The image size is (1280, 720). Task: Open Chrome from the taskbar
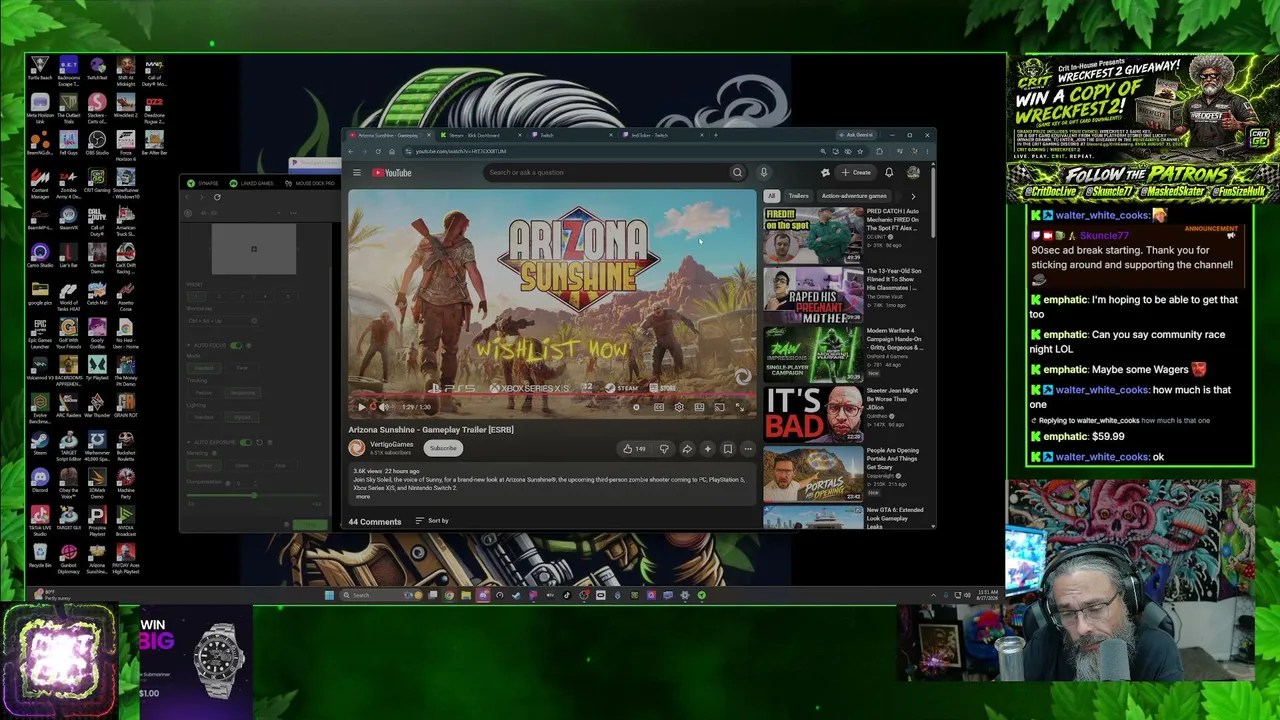pyautogui.click(x=449, y=595)
